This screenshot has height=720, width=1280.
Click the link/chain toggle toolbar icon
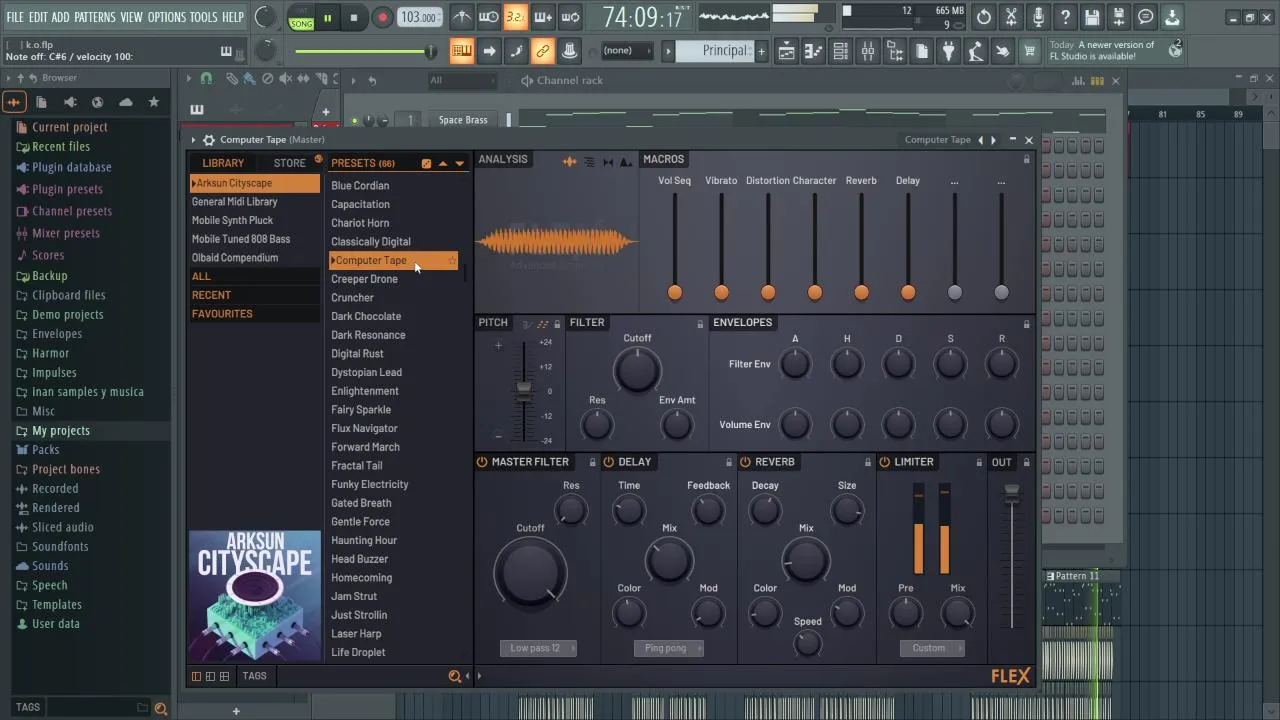[543, 51]
